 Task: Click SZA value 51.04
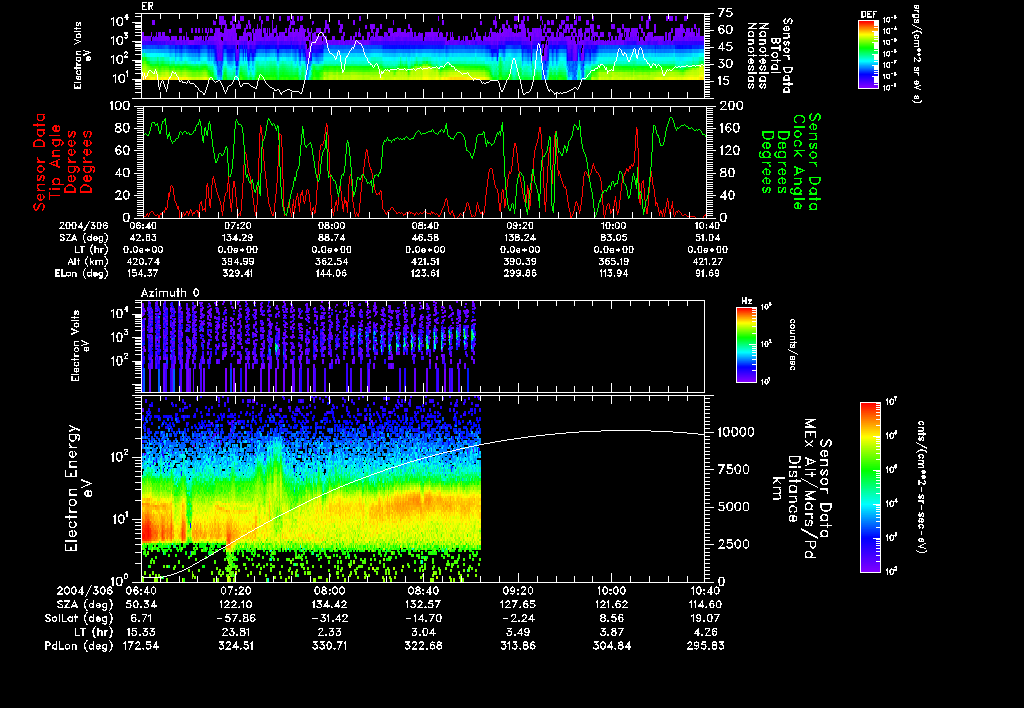[x=709, y=238]
